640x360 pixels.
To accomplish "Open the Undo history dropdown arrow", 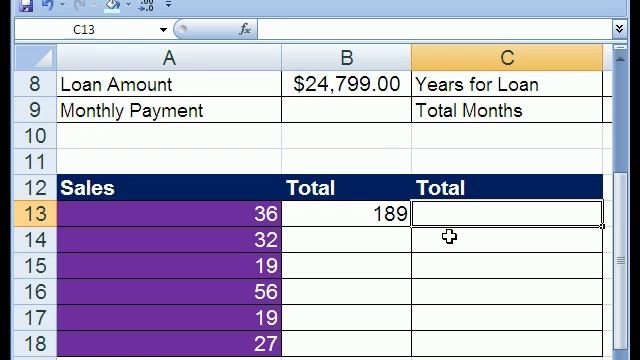I will [62, 5].
